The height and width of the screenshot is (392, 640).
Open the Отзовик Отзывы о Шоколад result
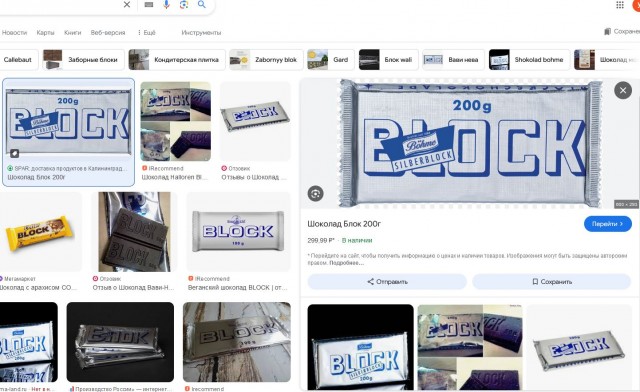coord(255,121)
